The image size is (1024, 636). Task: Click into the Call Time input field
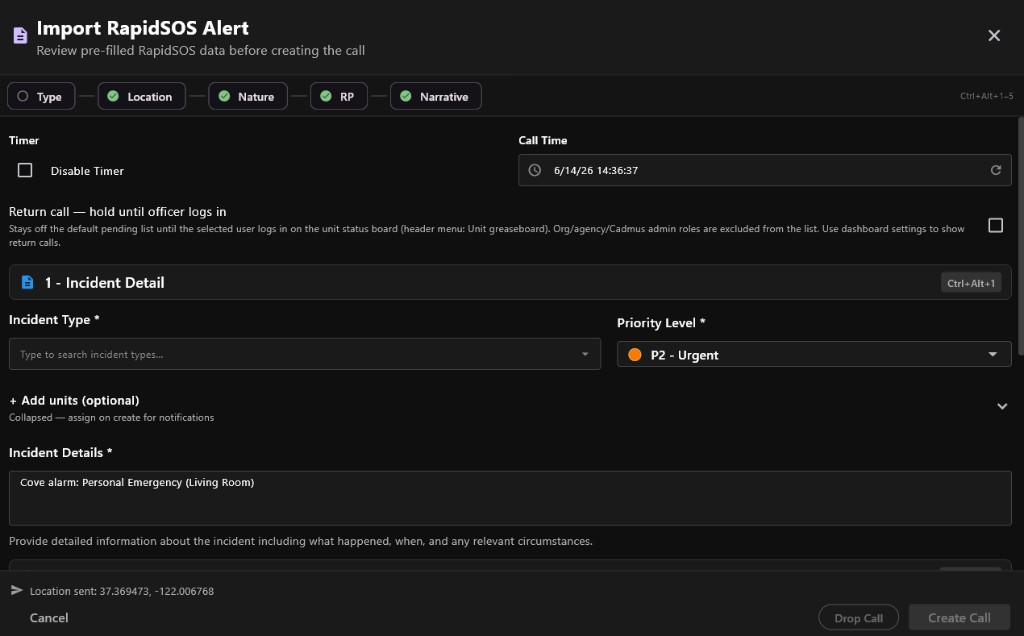click(764, 170)
